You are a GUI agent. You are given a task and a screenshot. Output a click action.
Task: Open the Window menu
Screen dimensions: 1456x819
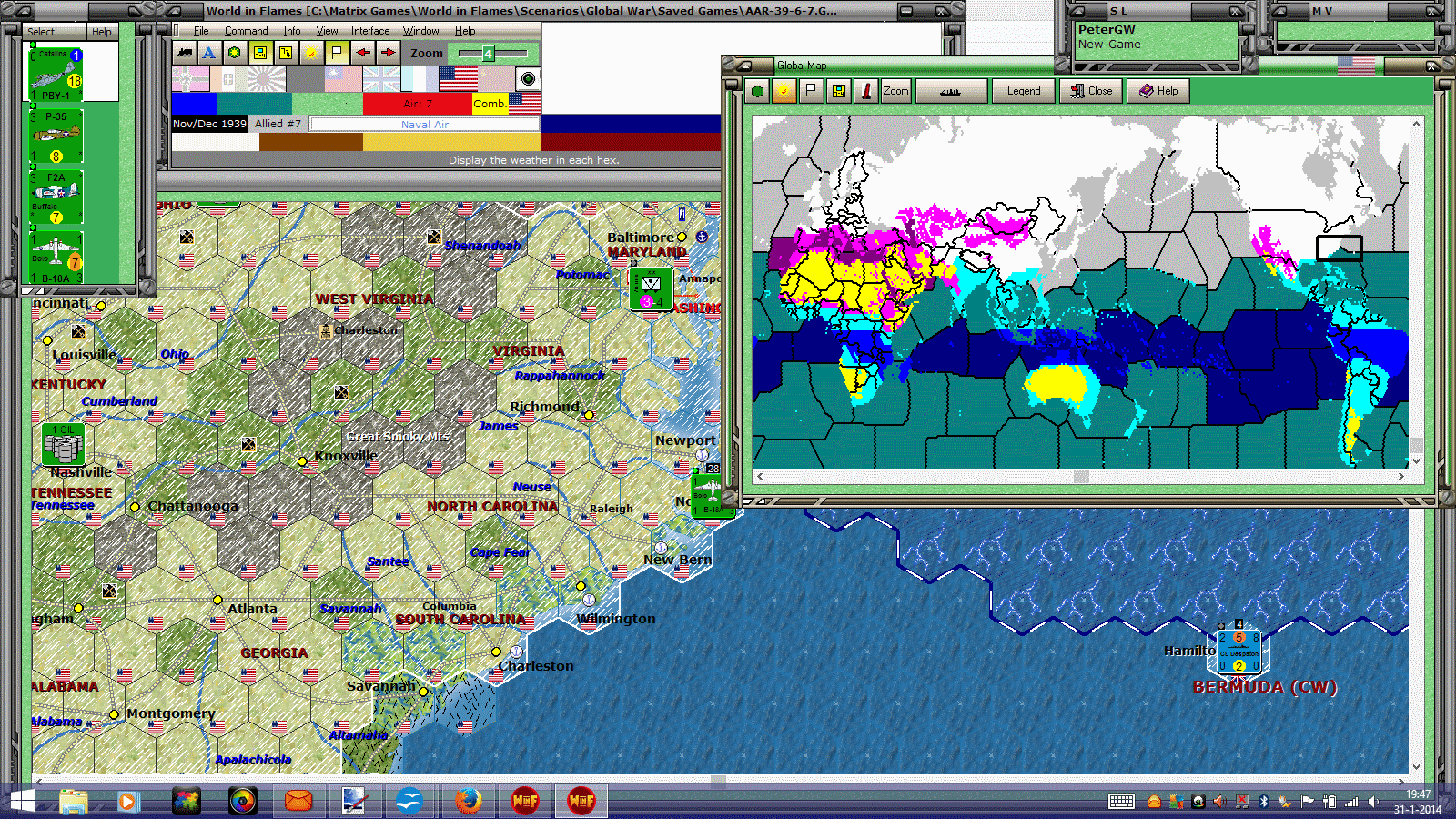coord(421,31)
